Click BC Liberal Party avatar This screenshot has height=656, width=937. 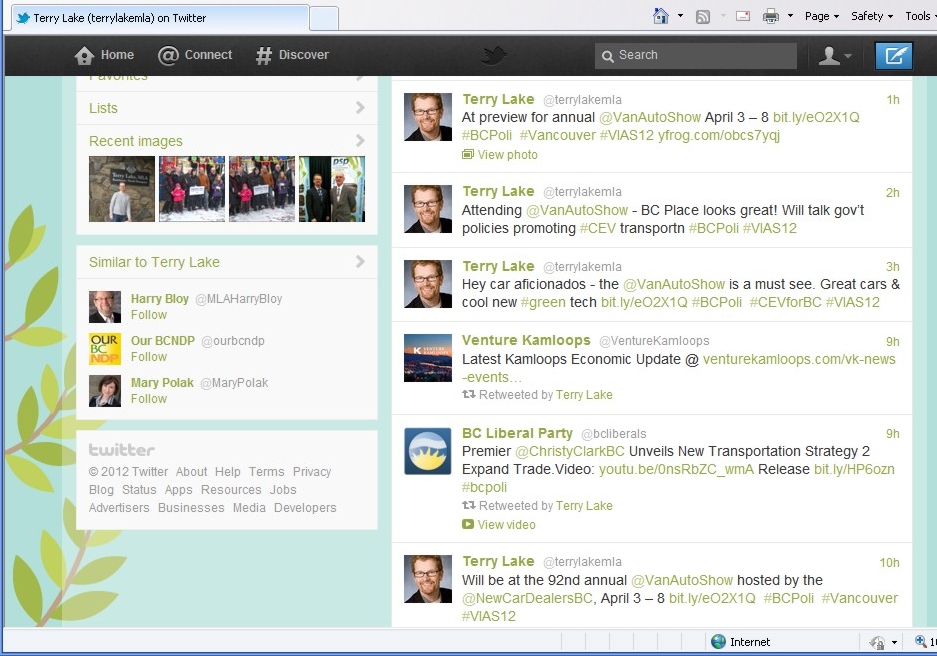point(428,451)
